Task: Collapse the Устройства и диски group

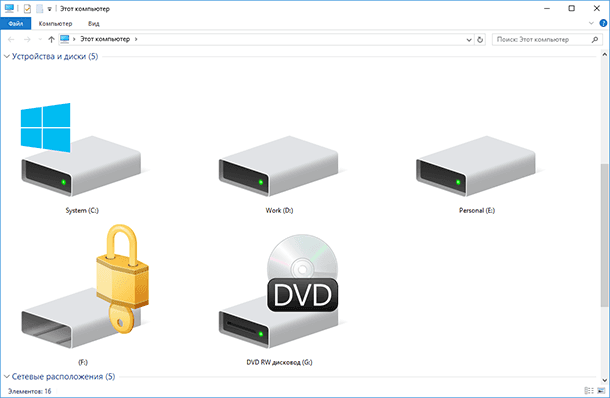Action: click(7, 56)
